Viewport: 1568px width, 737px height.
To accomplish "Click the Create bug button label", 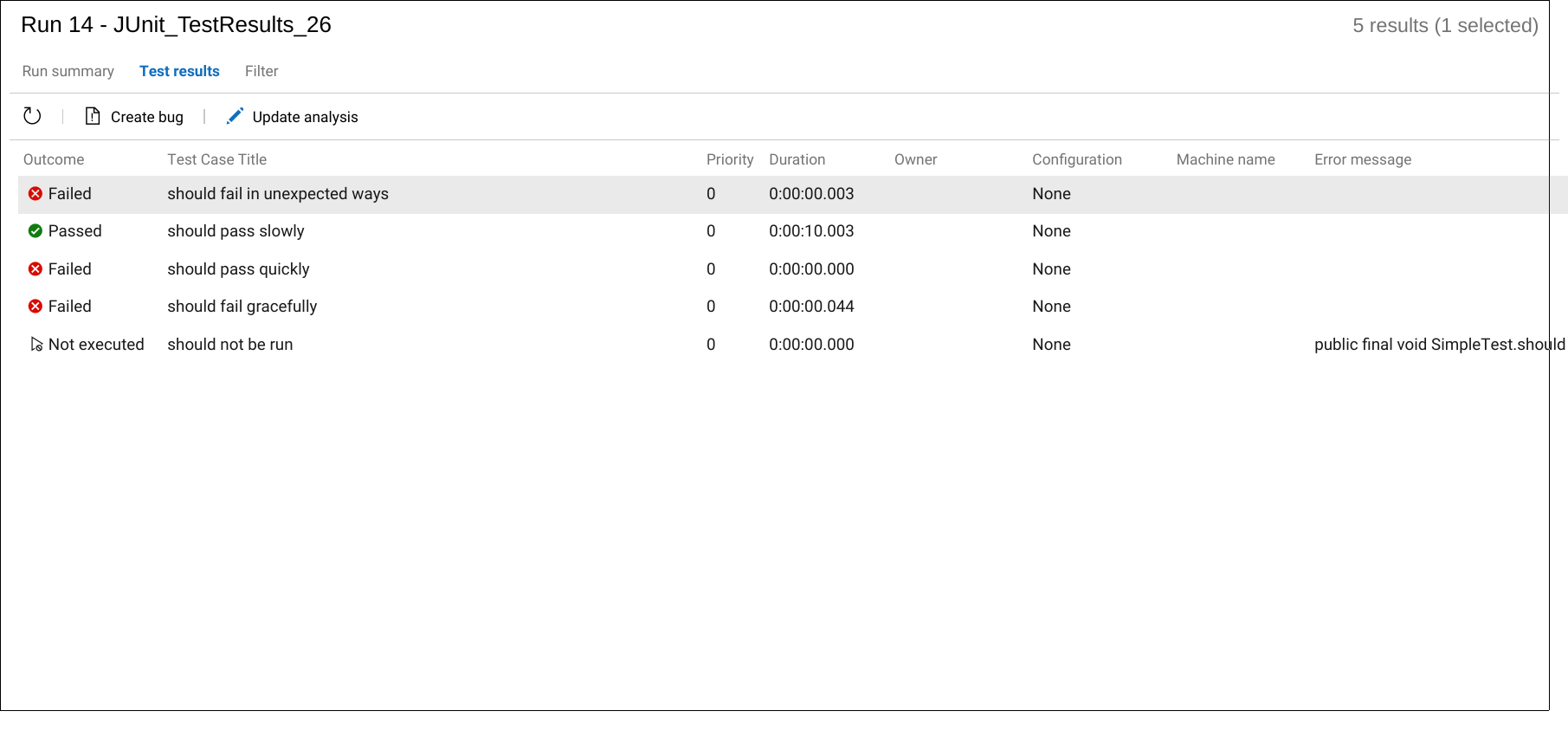I will 147,117.
